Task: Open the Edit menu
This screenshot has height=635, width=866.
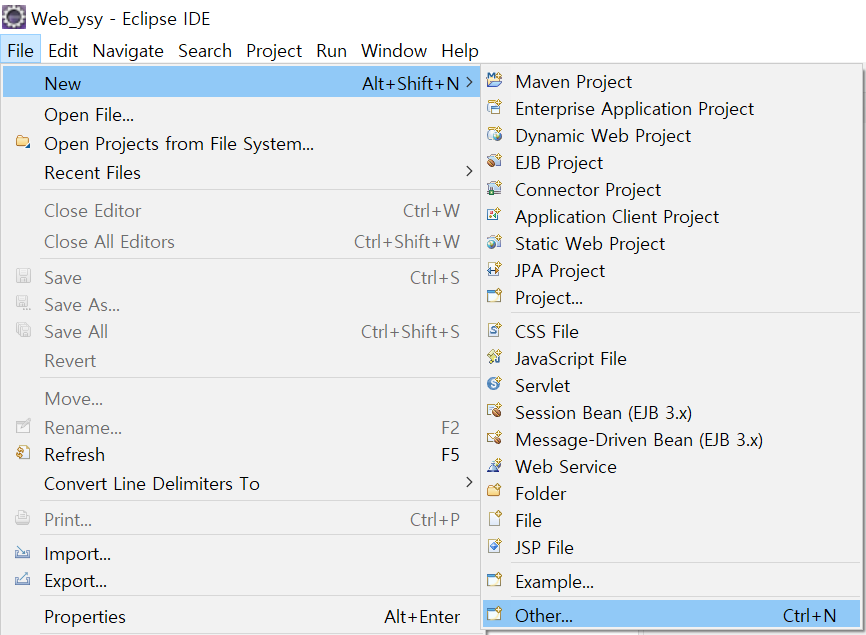Action: pyautogui.click(x=63, y=51)
